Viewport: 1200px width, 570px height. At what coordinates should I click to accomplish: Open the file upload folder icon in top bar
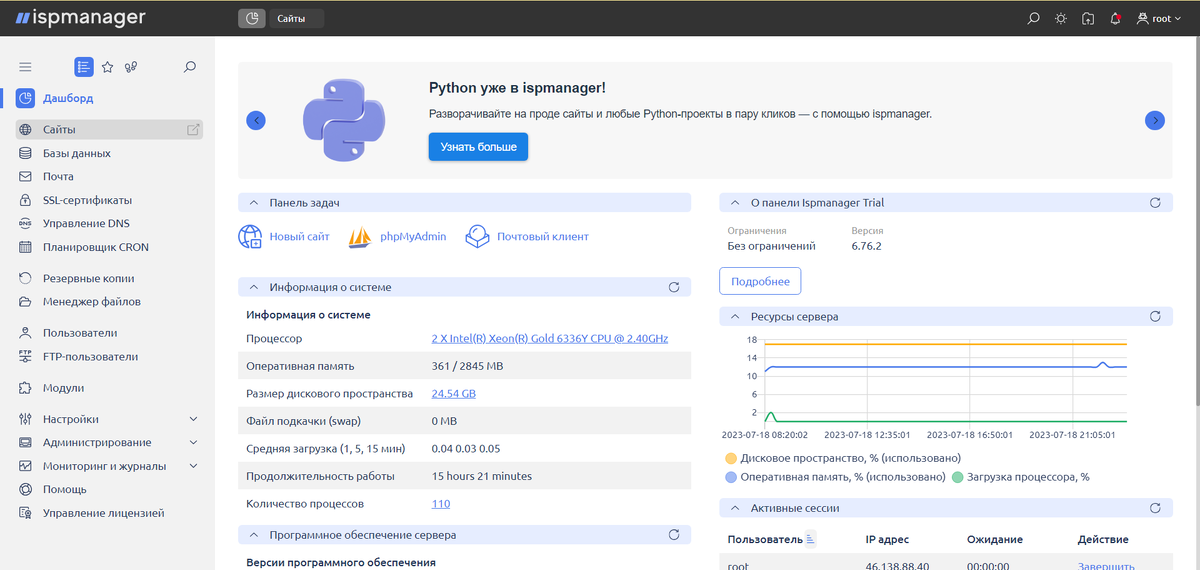[1088, 18]
